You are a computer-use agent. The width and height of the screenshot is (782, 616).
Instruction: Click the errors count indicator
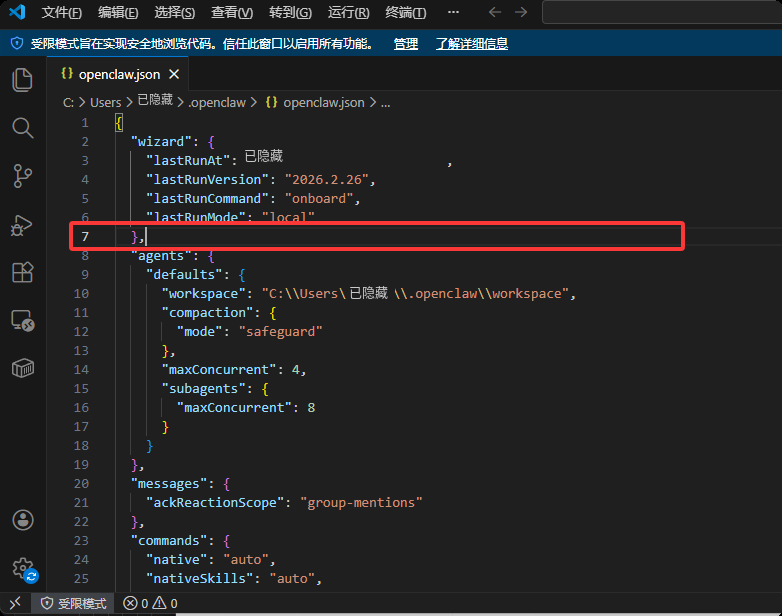tap(136, 604)
